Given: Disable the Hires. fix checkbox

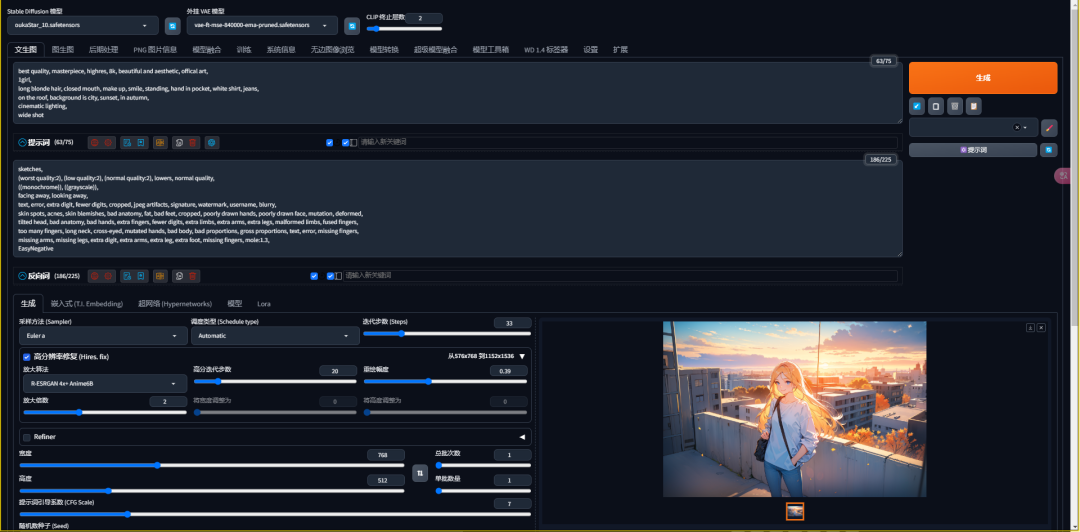Looking at the screenshot, I should pos(26,356).
